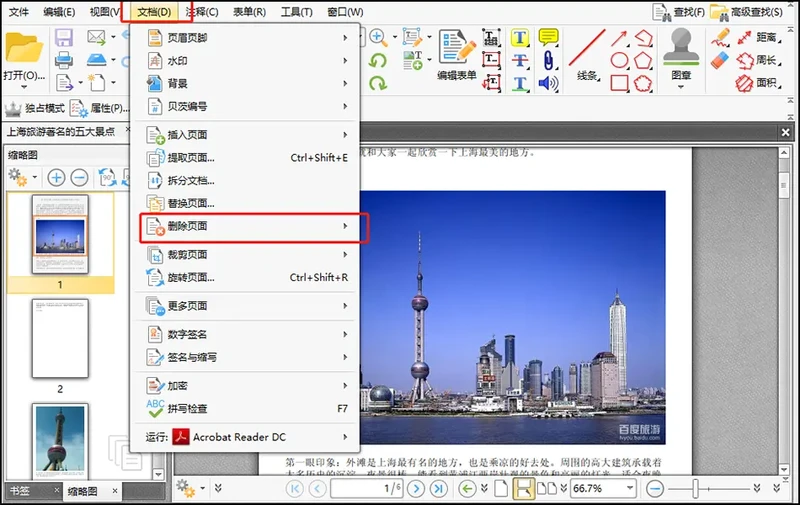Viewport: 800px width, 505px height.
Task: Click 旋转页面... menu item
Action: [247, 277]
